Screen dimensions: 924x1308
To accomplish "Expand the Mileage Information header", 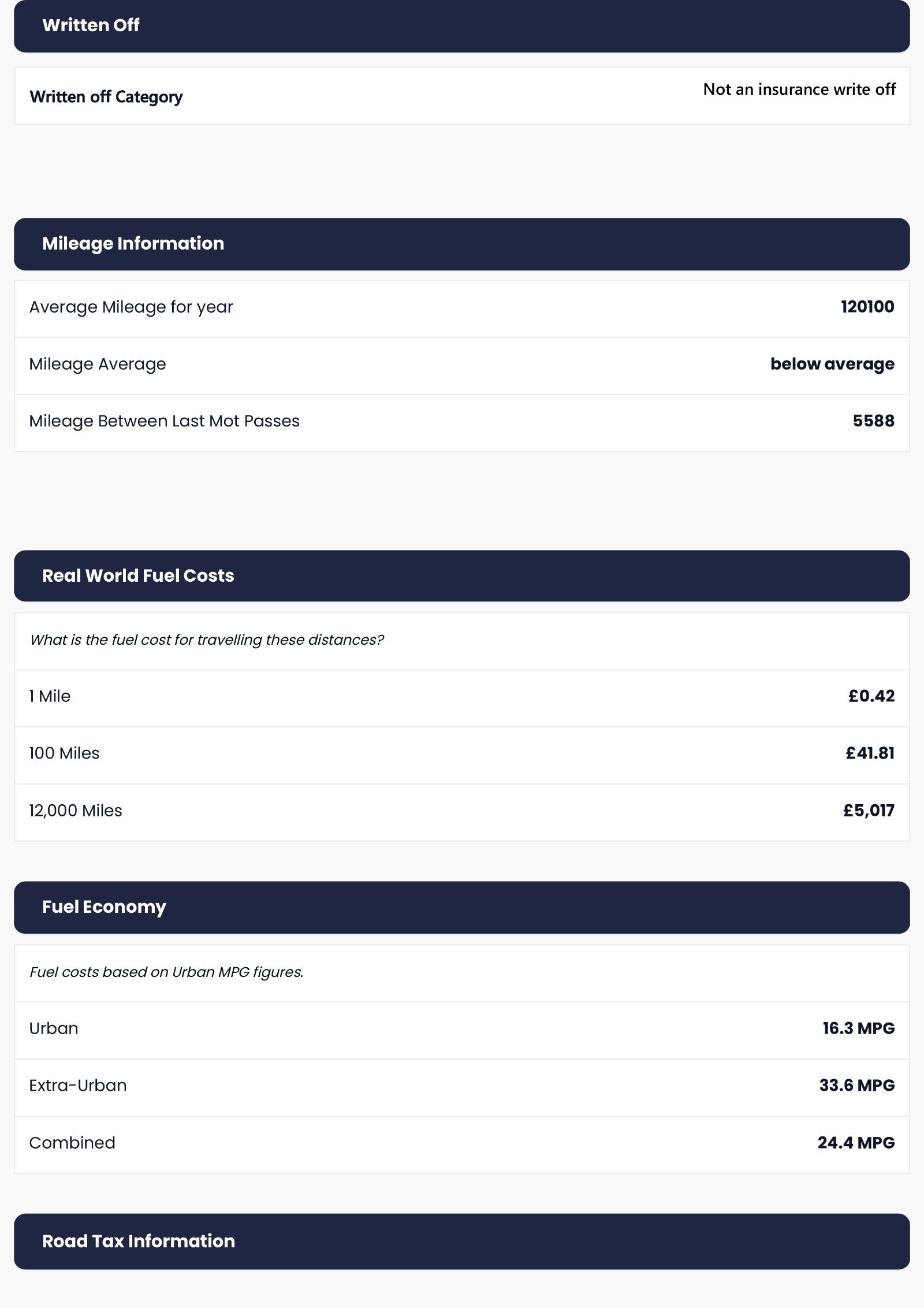I will coord(462,244).
